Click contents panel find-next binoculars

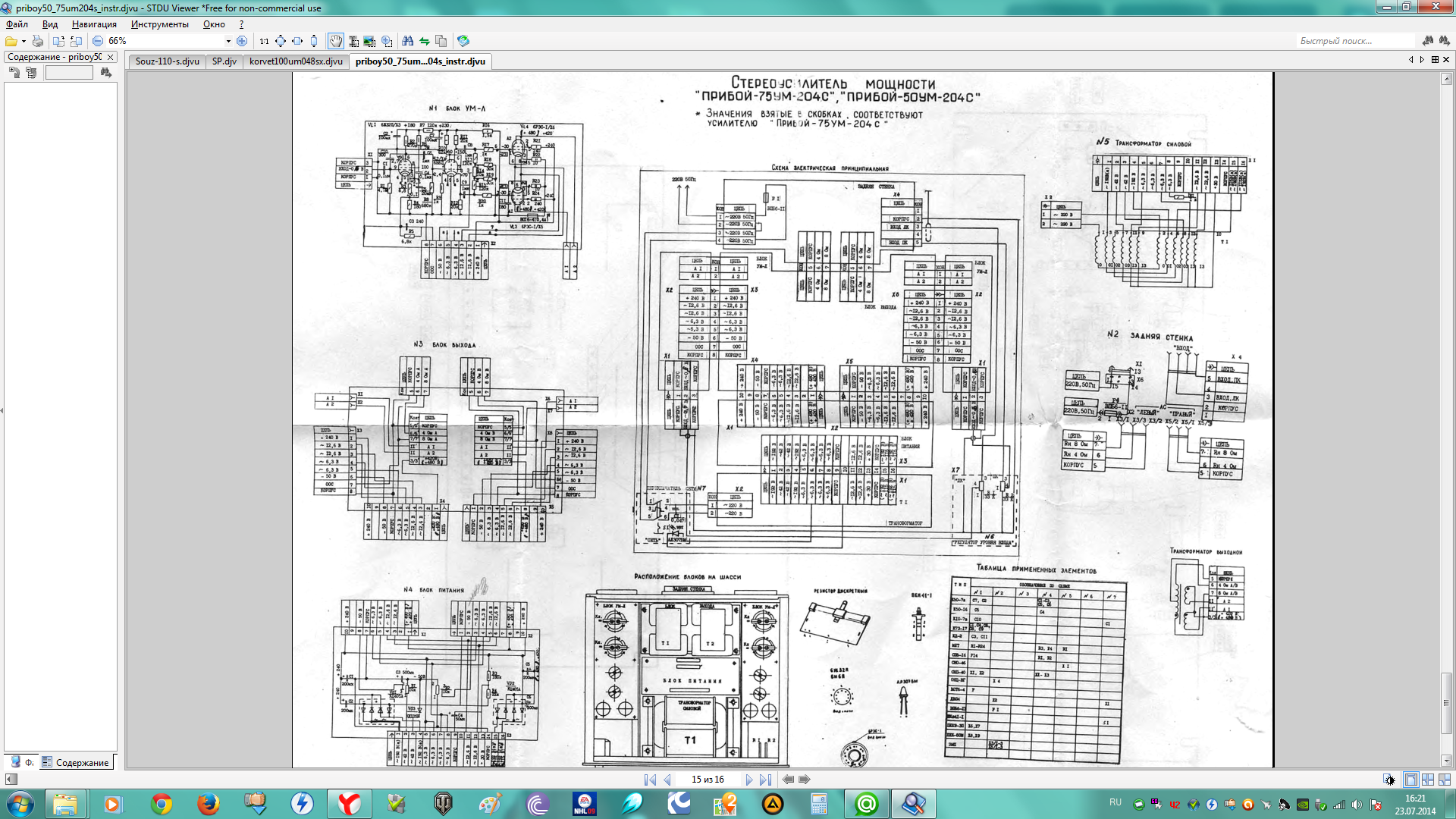click(x=106, y=73)
